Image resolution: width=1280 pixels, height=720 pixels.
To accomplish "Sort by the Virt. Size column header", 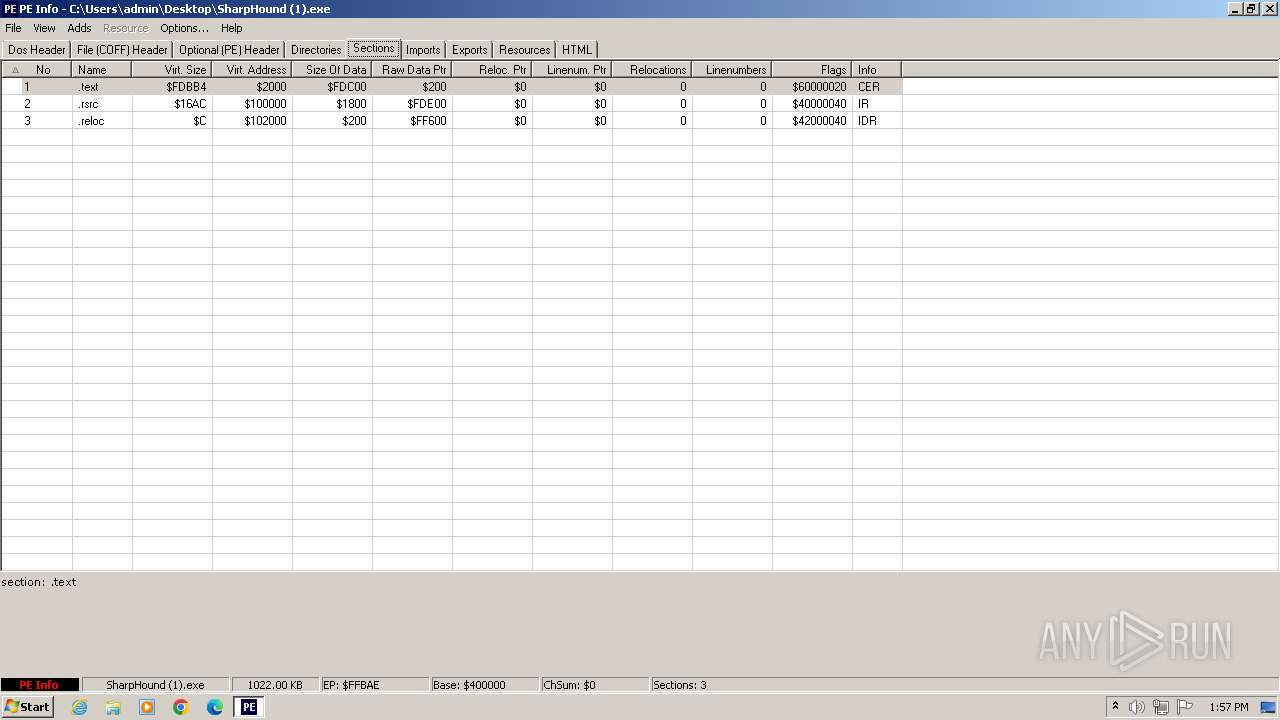I will (x=172, y=70).
